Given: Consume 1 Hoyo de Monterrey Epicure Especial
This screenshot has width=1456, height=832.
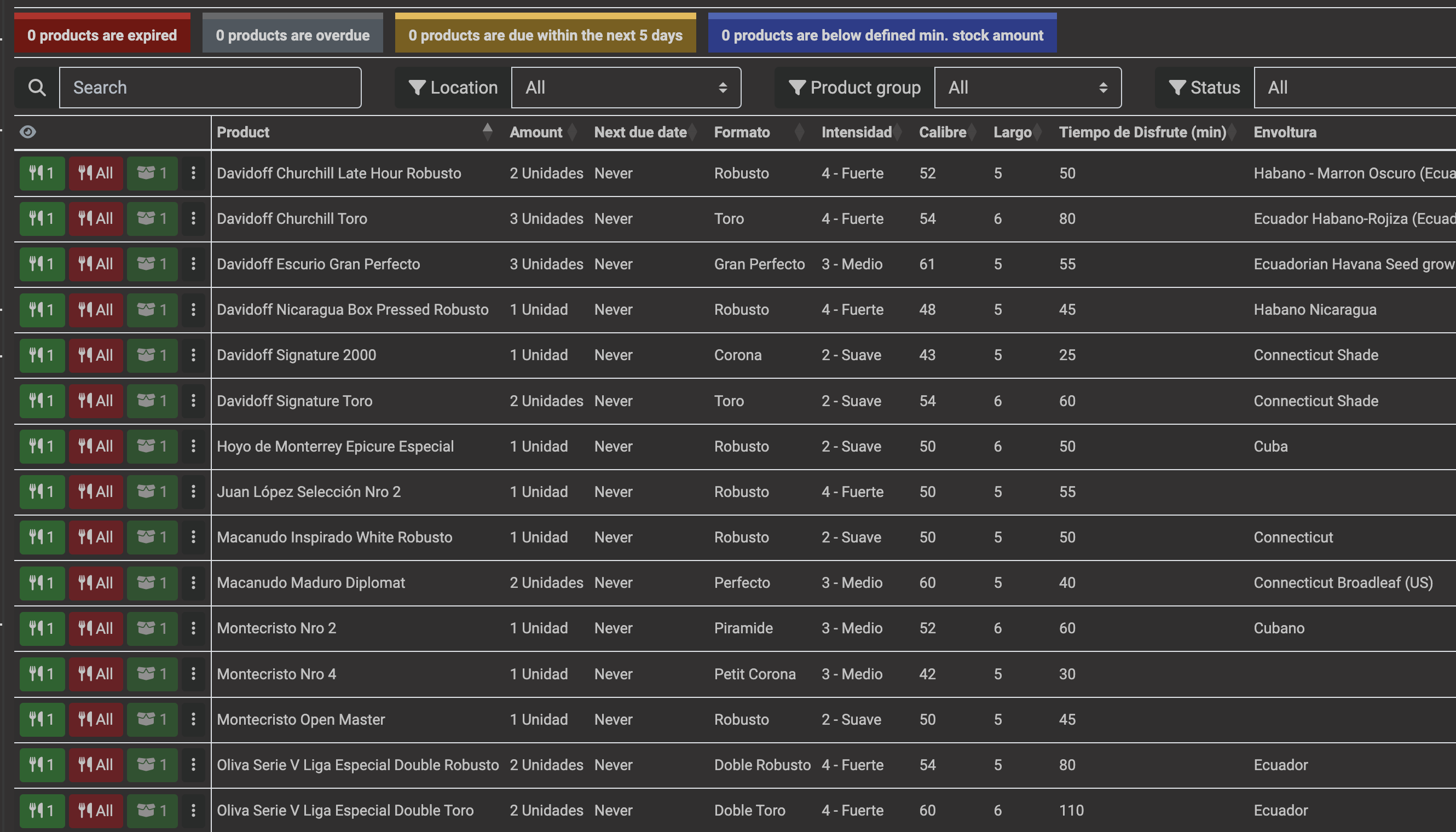Looking at the screenshot, I should click(x=42, y=446).
